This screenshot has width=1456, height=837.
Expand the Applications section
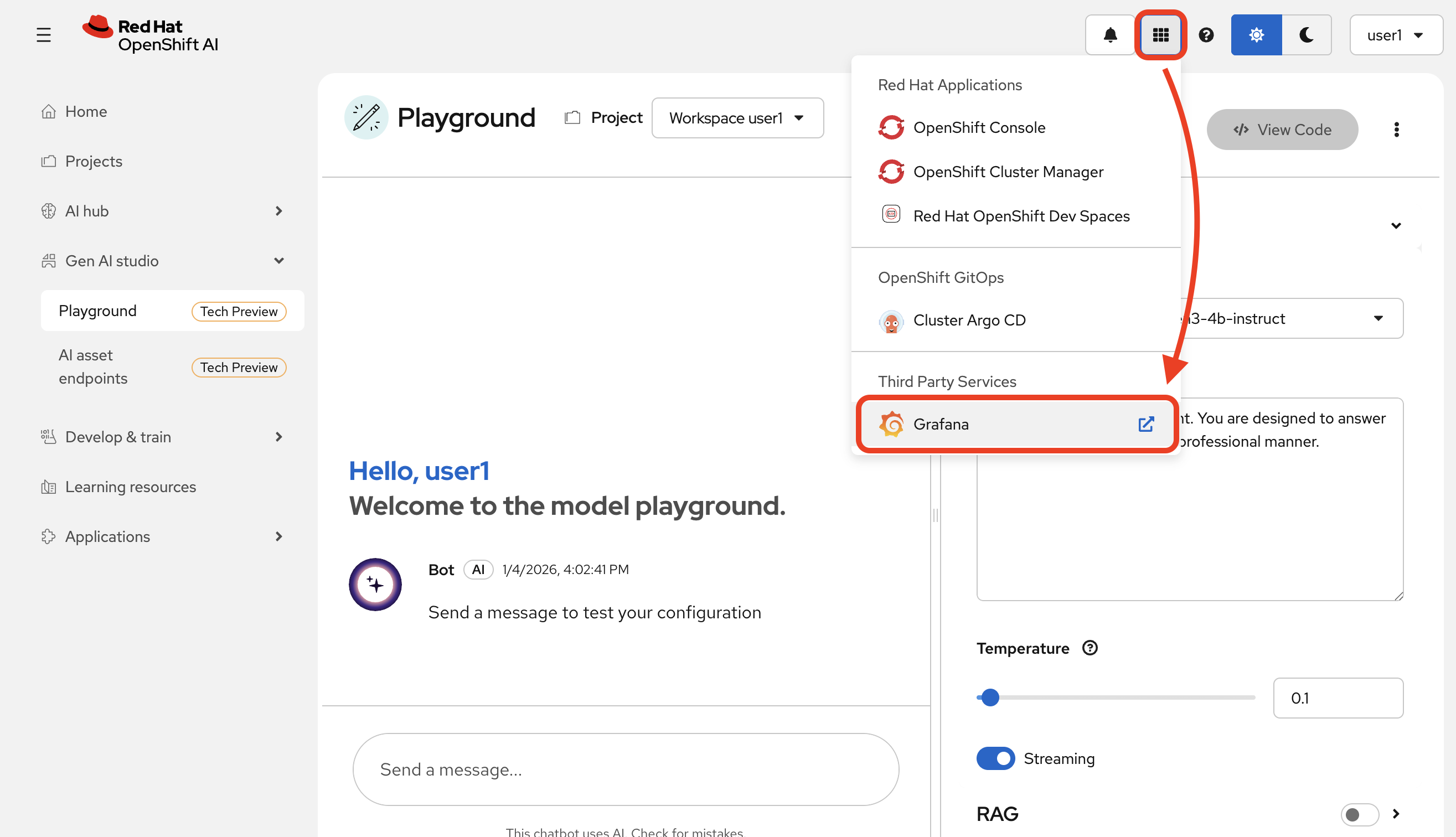coord(279,536)
